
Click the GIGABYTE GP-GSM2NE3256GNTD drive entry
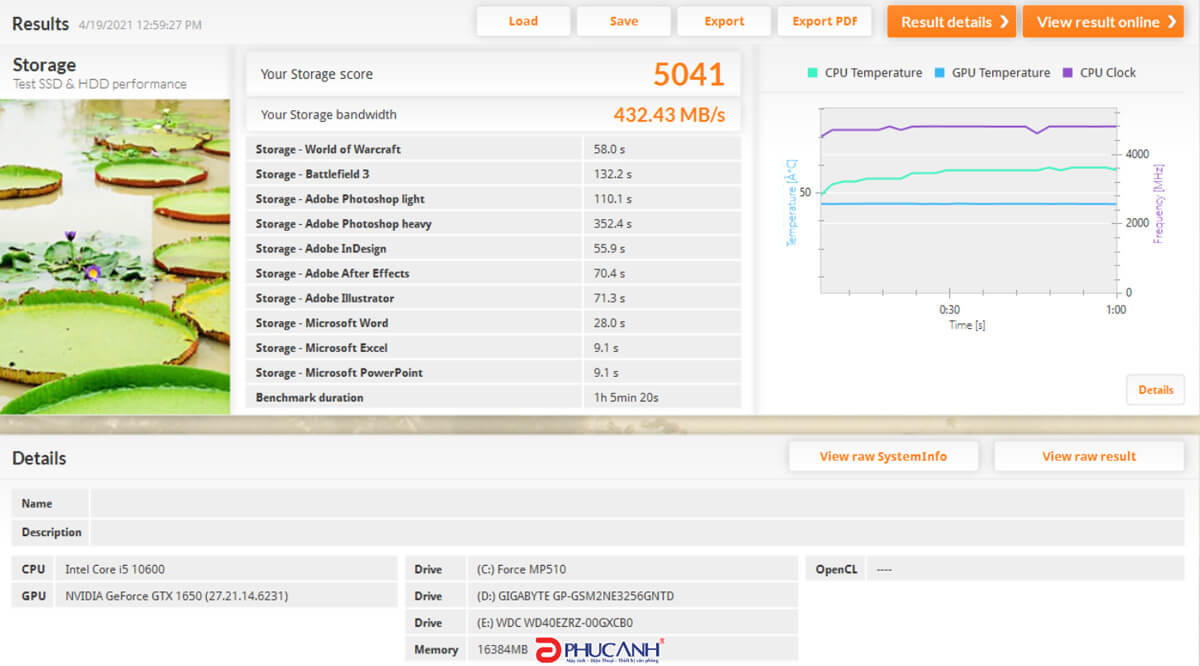click(x=575, y=596)
